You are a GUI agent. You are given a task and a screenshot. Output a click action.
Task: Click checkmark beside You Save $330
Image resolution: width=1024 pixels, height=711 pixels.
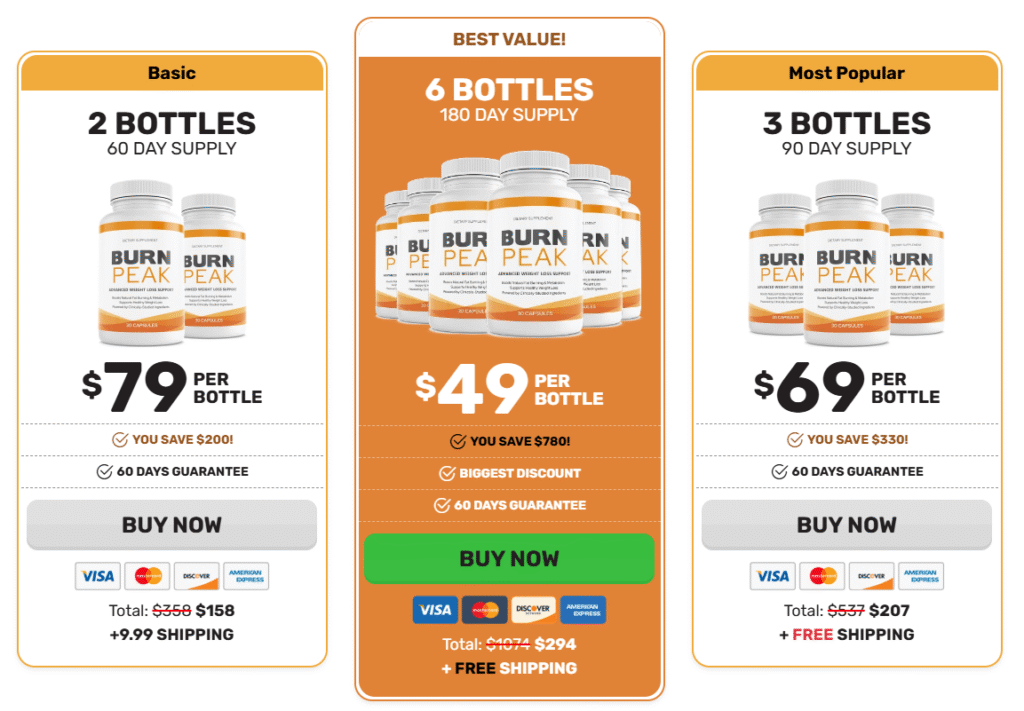pyautogui.click(x=795, y=439)
